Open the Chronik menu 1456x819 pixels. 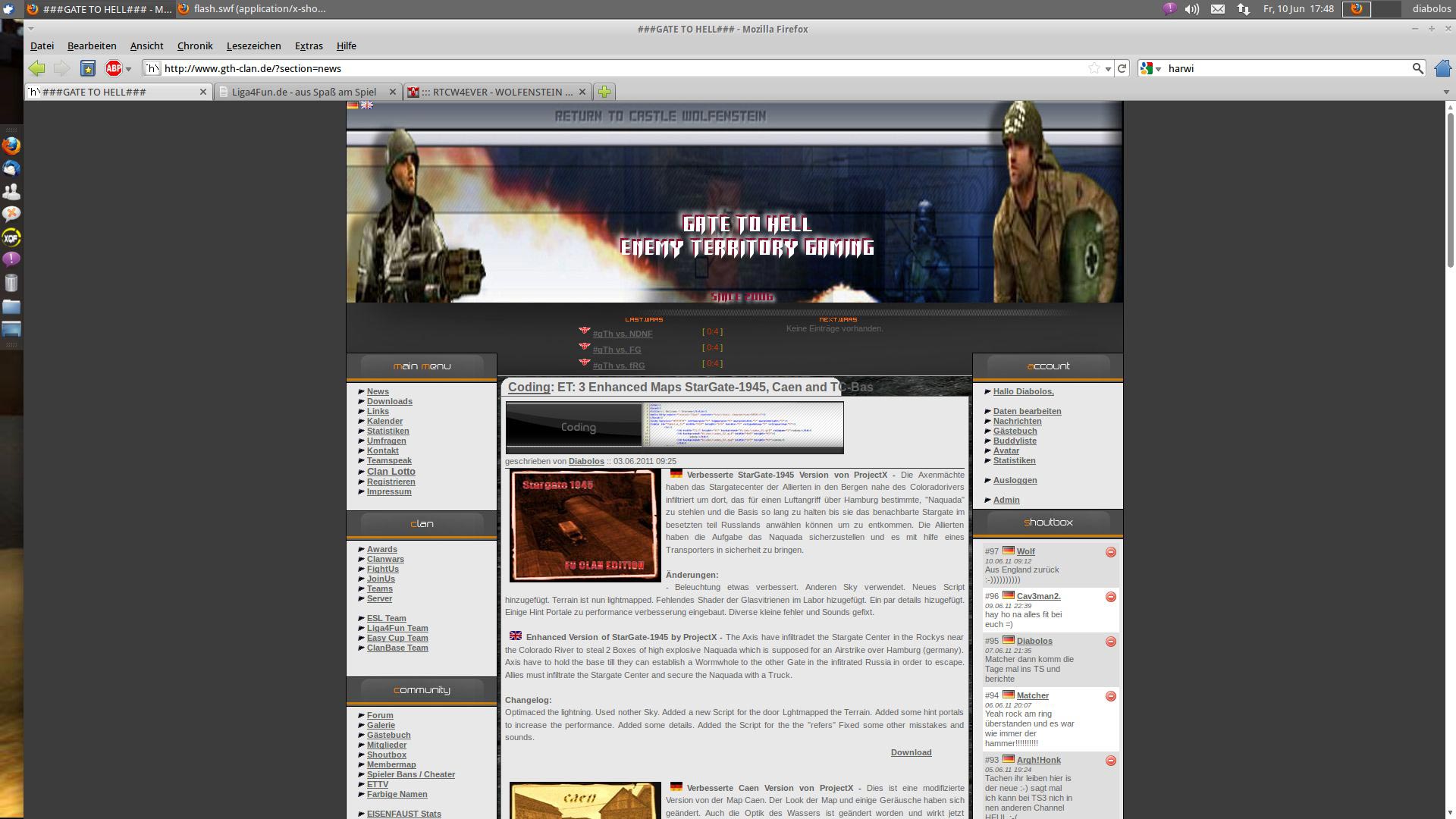(x=195, y=45)
